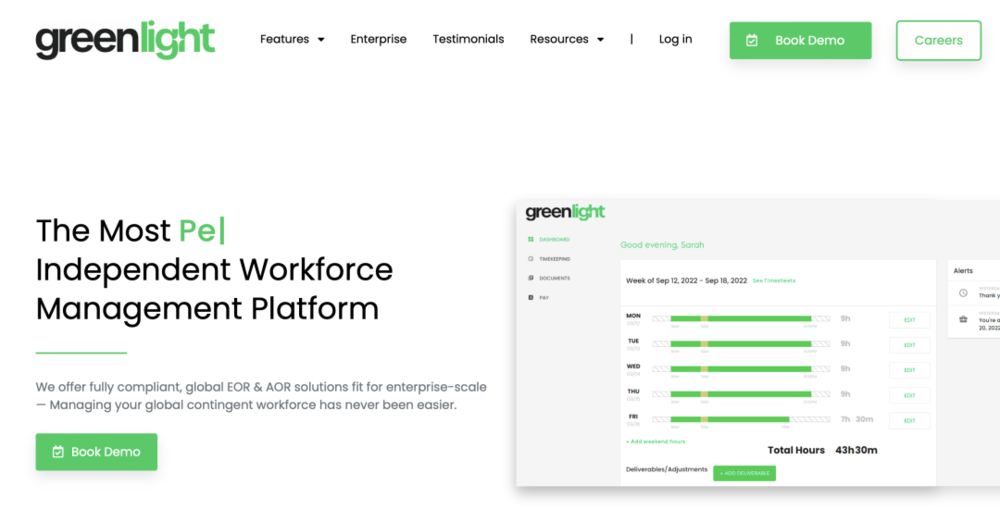Click the Alerts panel heading
This screenshot has height=510, width=1000.
963,271
